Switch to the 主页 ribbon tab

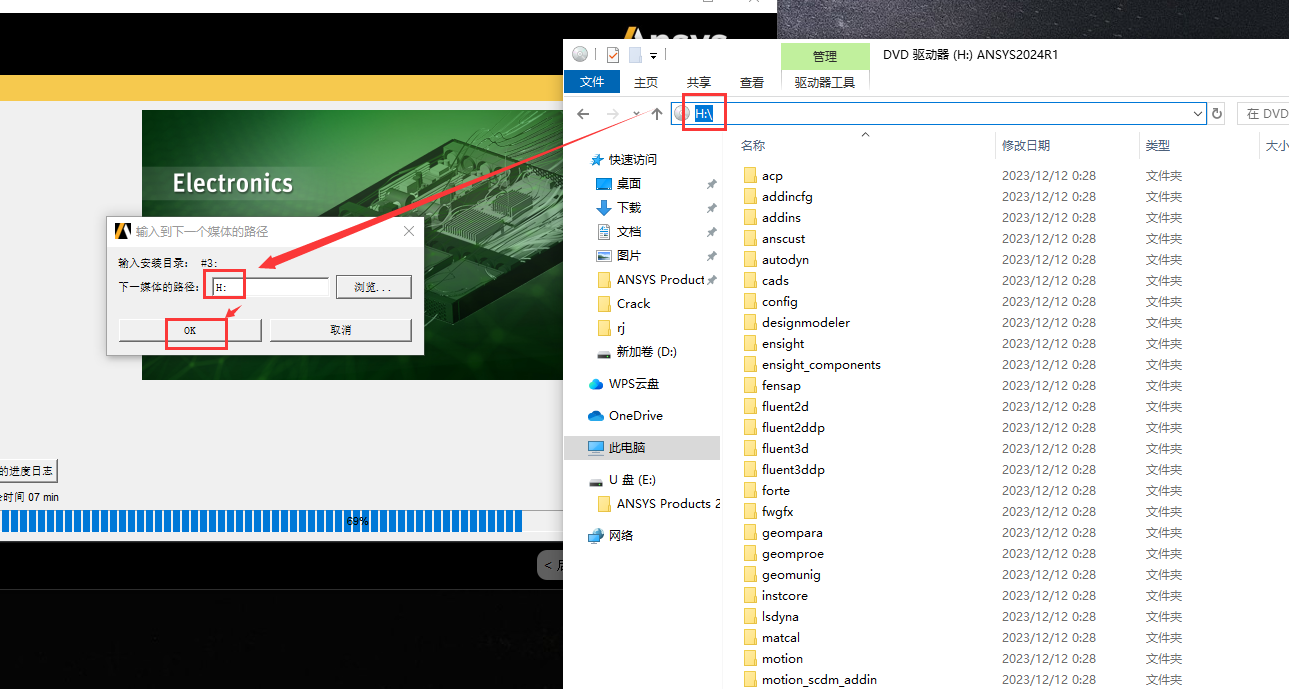click(x=646, y=82)
